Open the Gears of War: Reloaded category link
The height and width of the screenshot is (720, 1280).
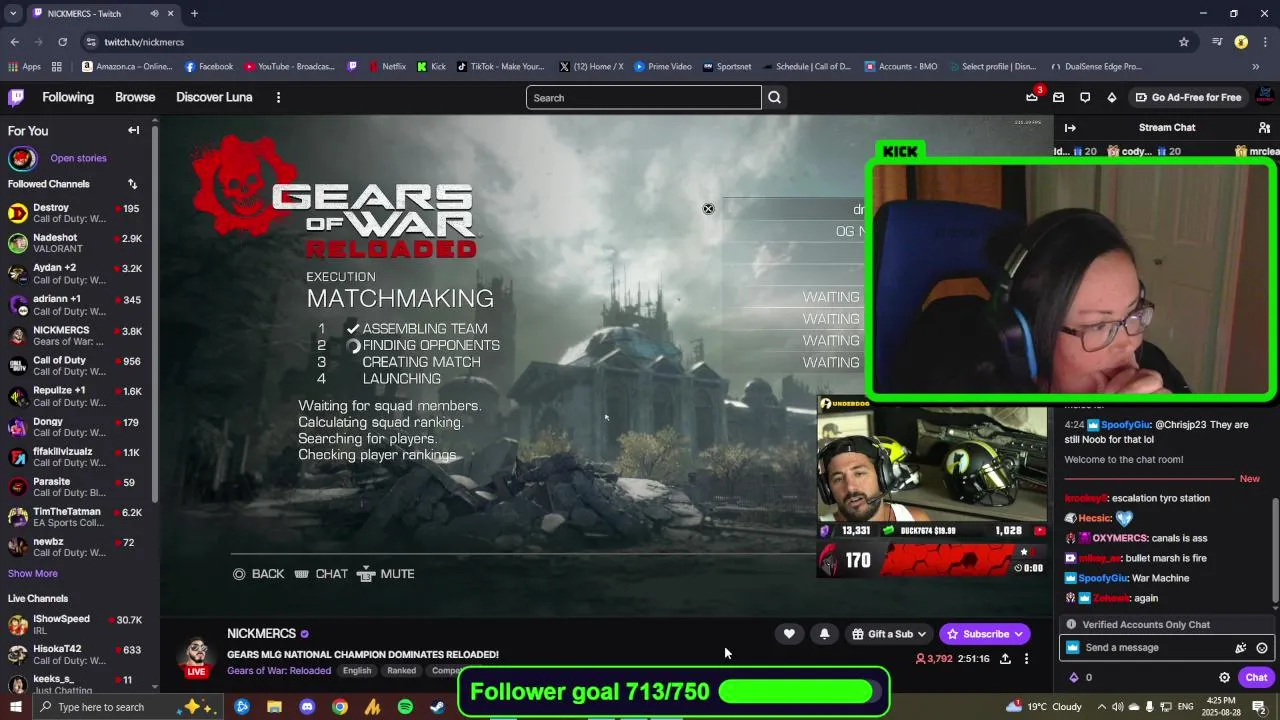pyautogui.click(x=279, y=671)
